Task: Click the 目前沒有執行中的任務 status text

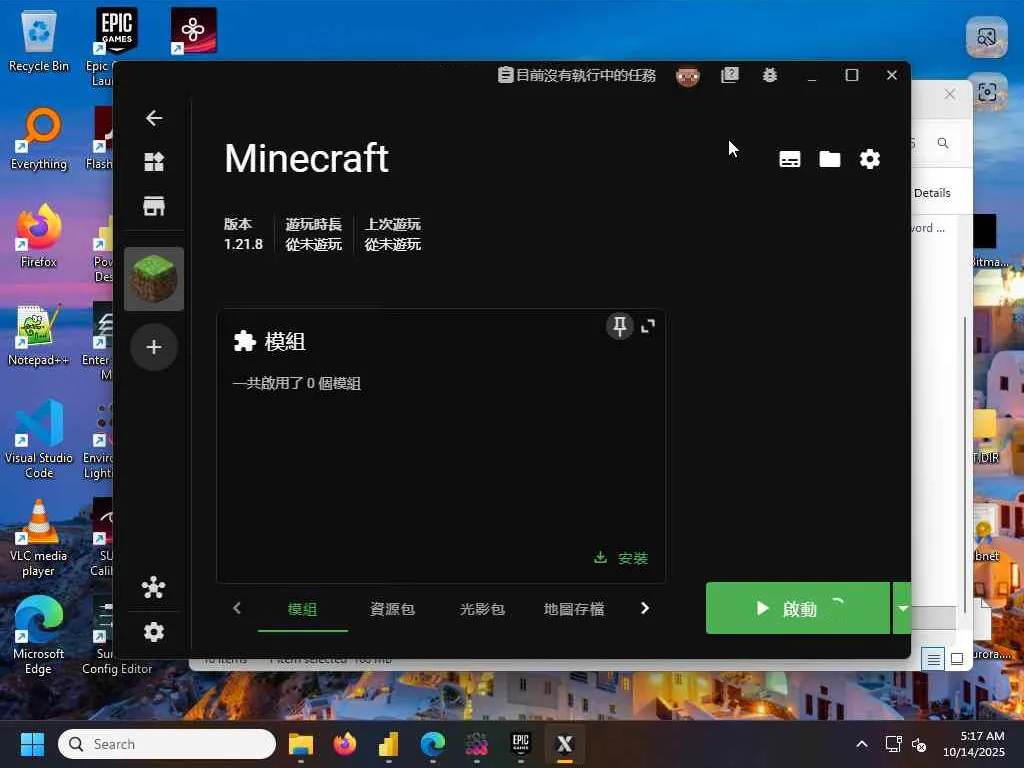Action: pyautogui.click(x=586, y=75)
